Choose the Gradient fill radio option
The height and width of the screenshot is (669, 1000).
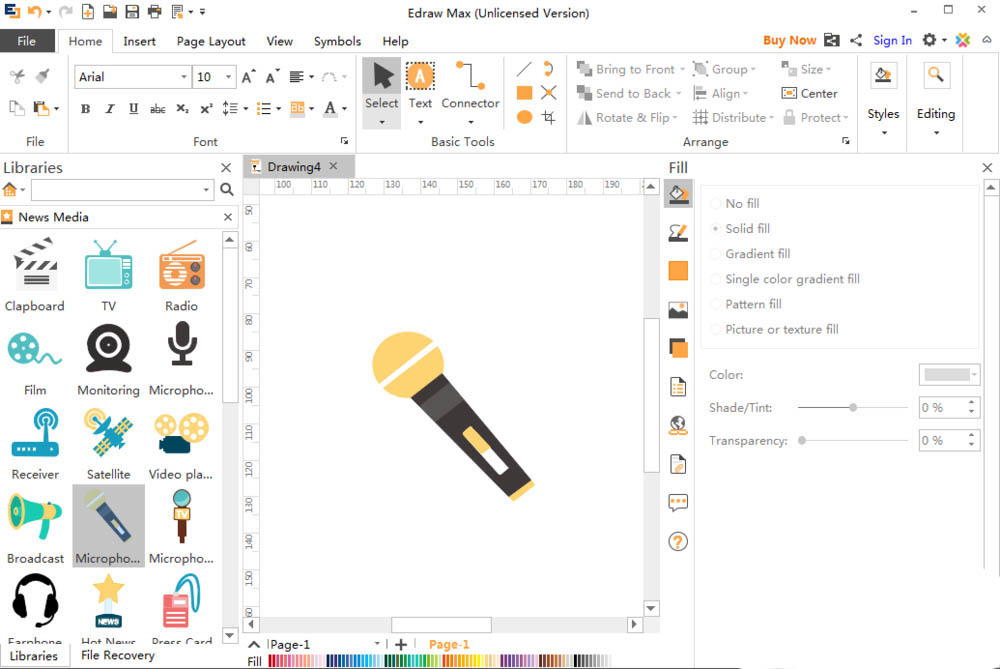coord(716,254)
